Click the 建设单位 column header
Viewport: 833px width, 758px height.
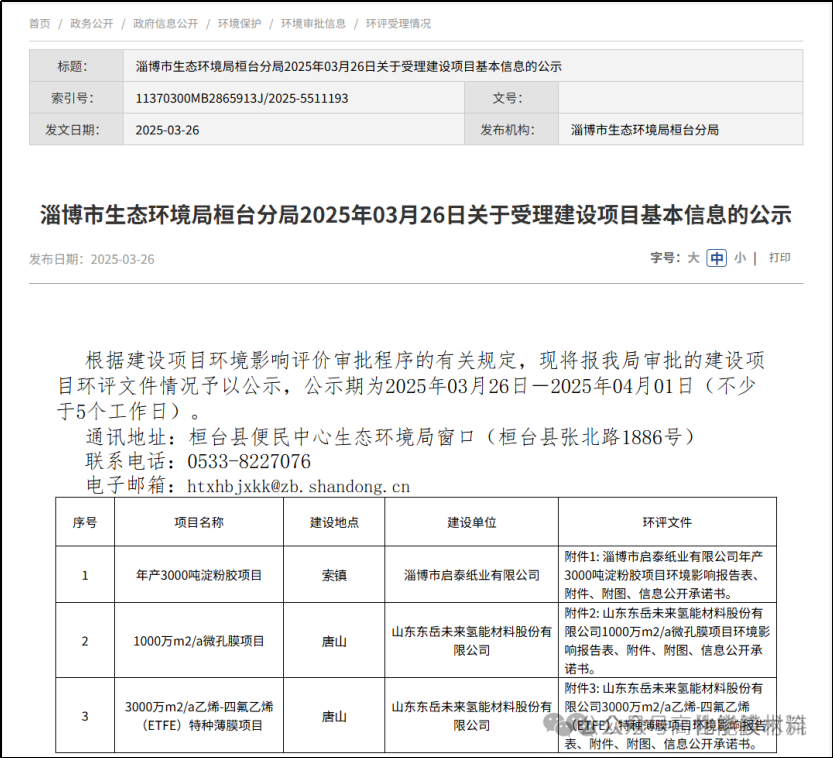(472, 522)
